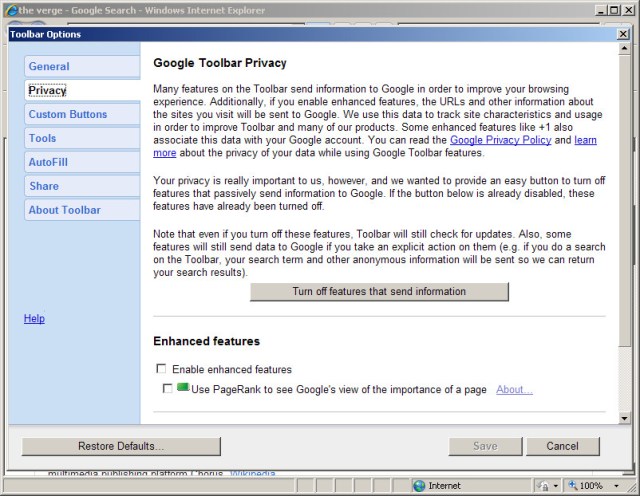Open the AutoFill tab

point(82,162)
